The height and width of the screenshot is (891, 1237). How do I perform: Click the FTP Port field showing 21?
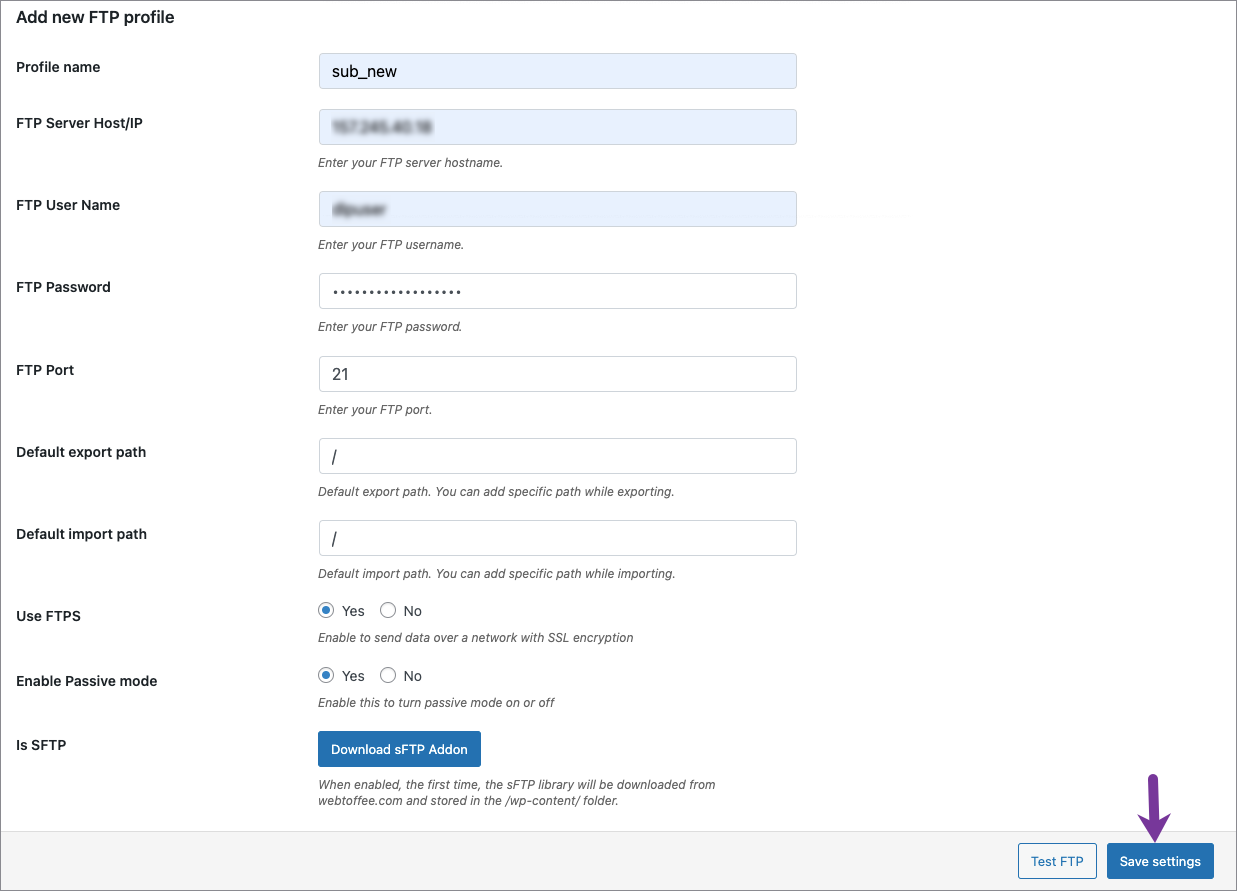(557, 373)
